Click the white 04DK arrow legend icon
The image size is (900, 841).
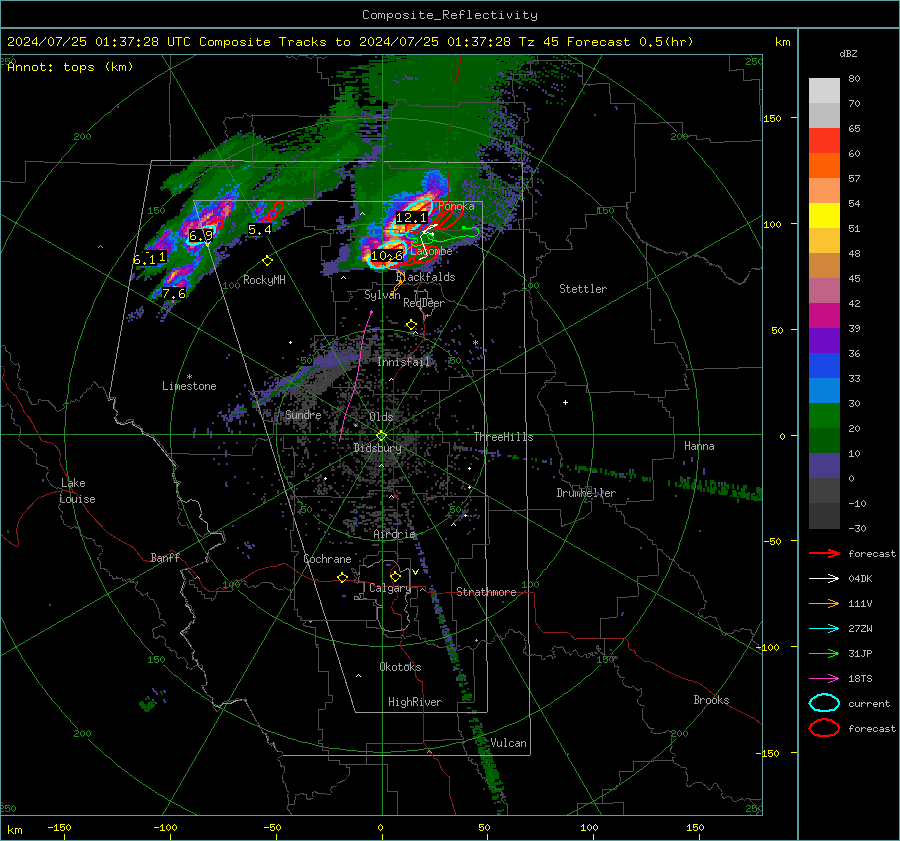click(824, 579)
